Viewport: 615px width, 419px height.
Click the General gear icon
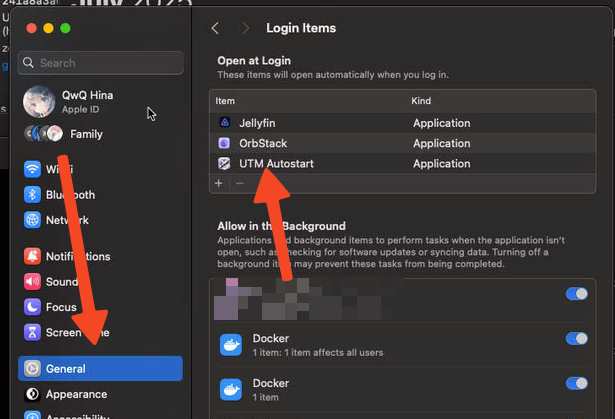[x=32, y=369]
